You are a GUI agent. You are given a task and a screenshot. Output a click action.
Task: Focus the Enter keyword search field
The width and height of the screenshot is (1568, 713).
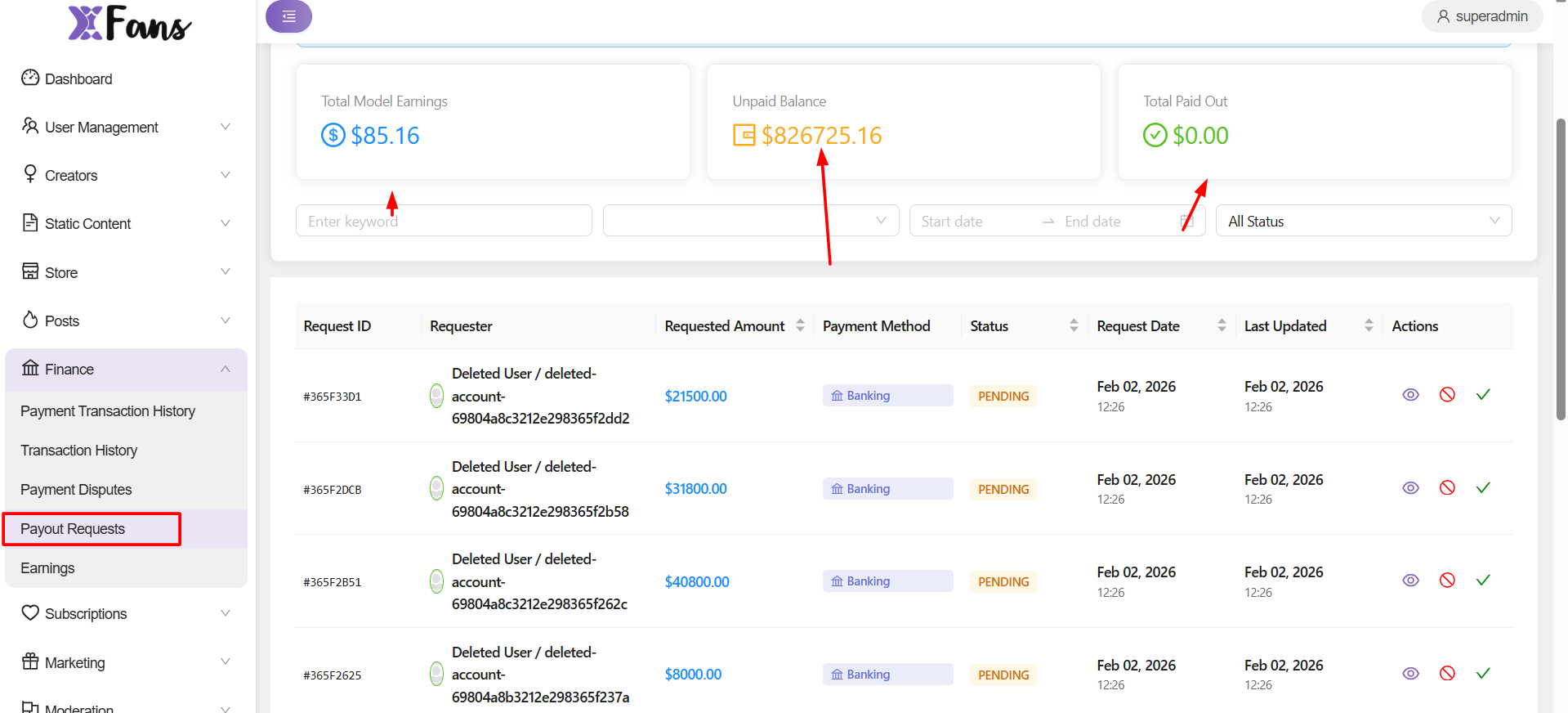(444, 222)
